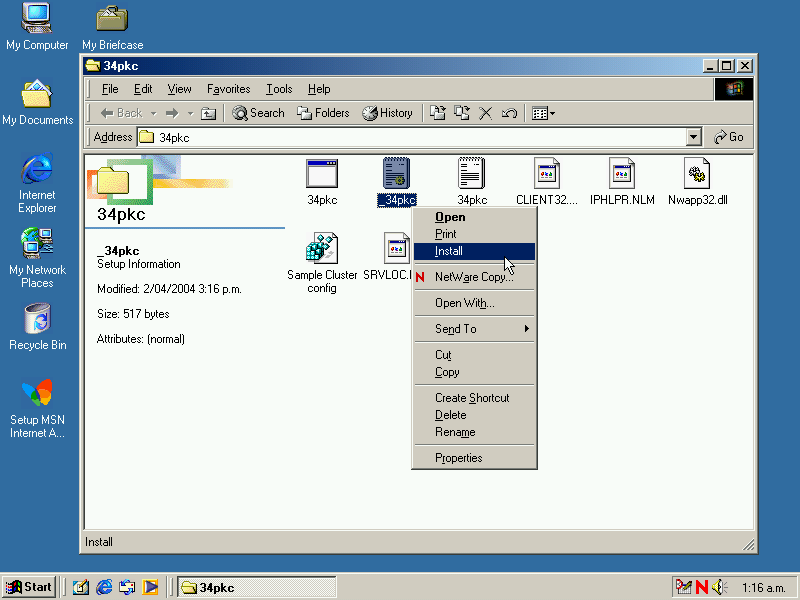Choose Create Shortcut from context menu

474,398
